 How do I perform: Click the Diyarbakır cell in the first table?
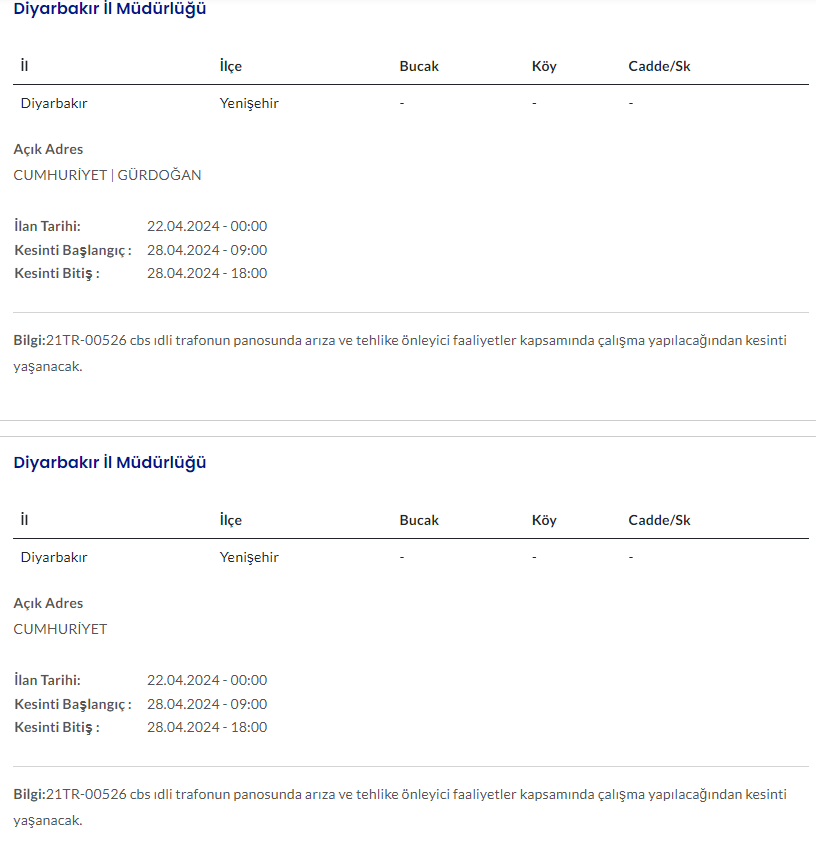click(54, 103)
